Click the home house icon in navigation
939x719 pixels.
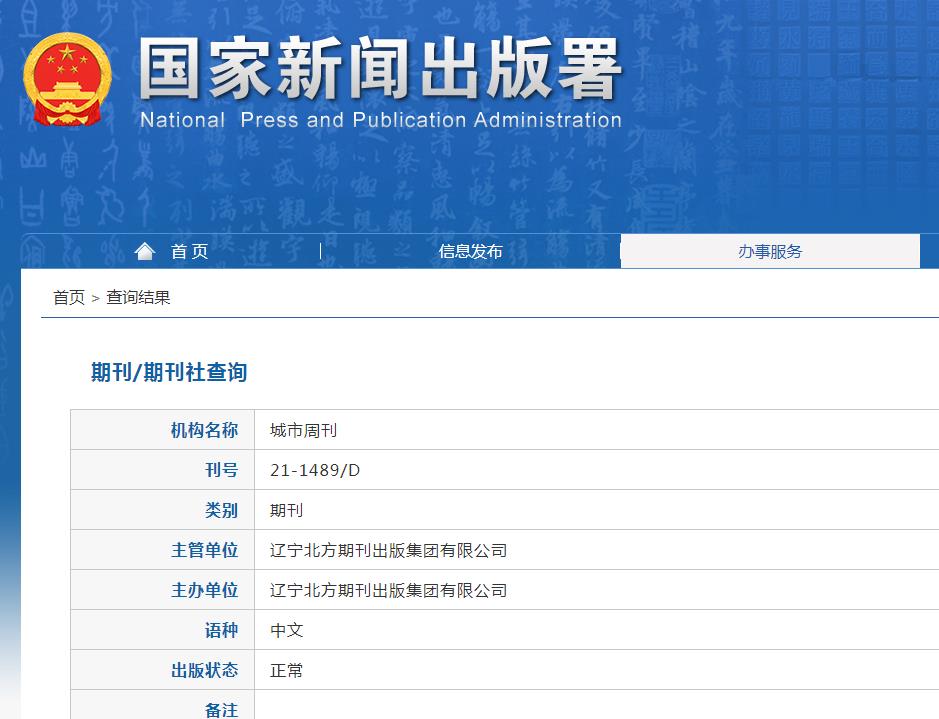point(145,251)
